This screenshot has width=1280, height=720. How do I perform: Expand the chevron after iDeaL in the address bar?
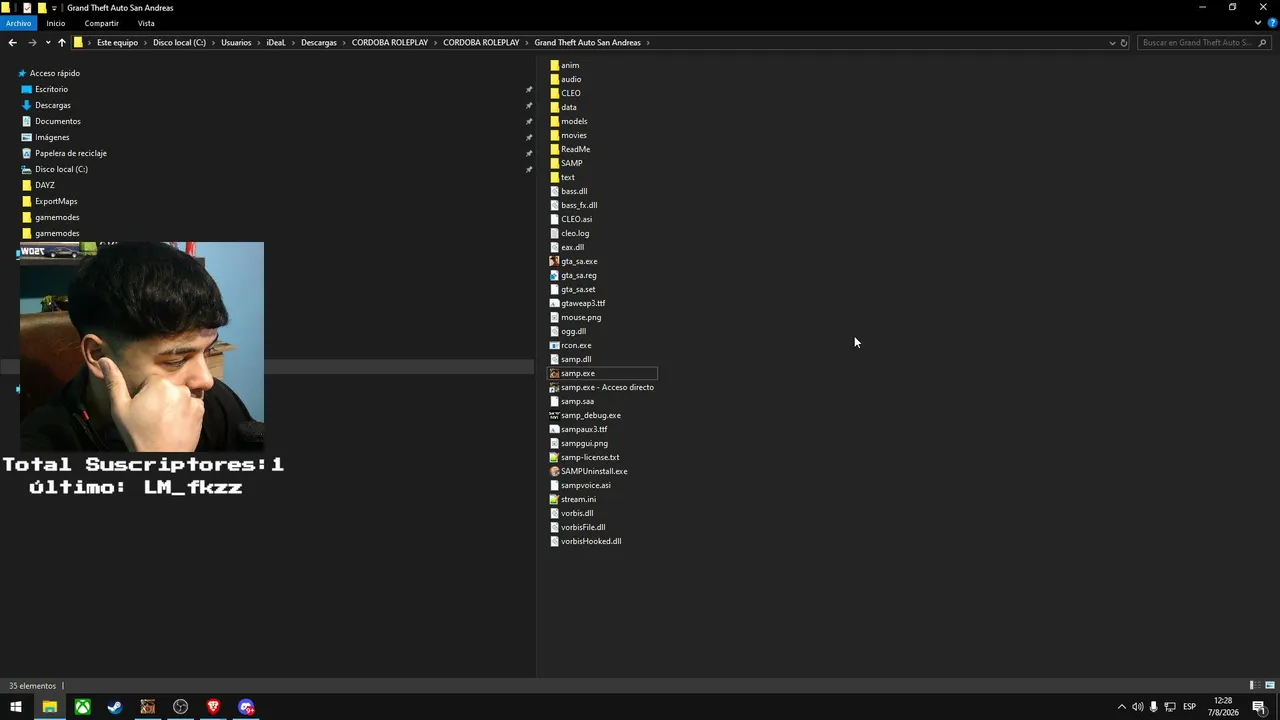(x=293, y=43)
